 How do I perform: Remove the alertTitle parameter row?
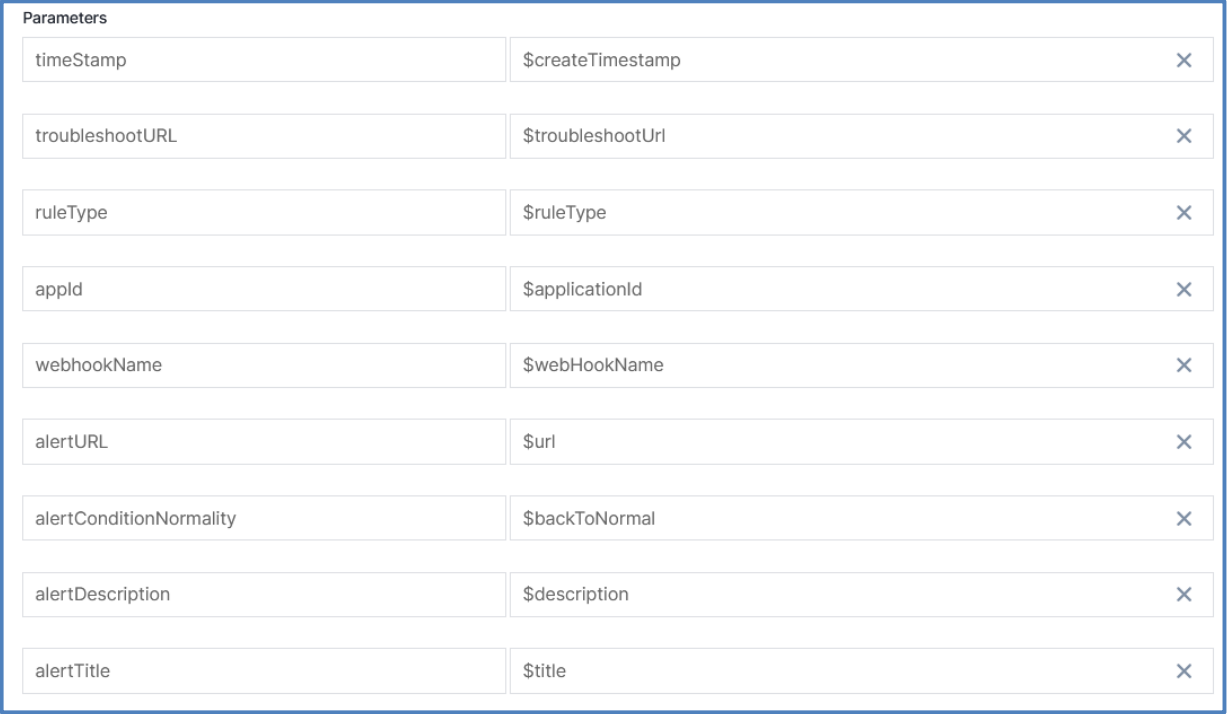tap(1184, 671)
